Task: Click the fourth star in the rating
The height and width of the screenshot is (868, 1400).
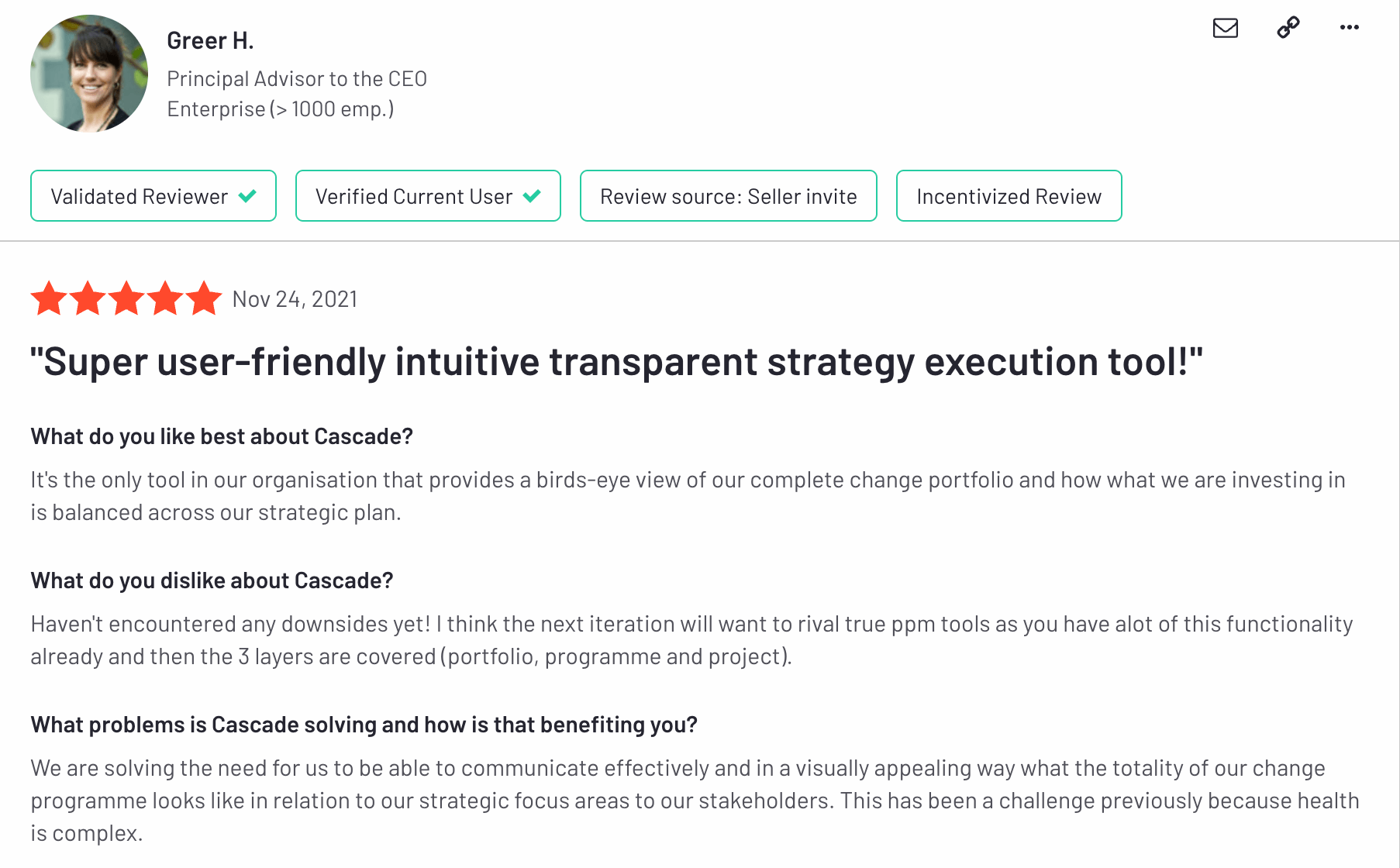Action: click(165, 298)
